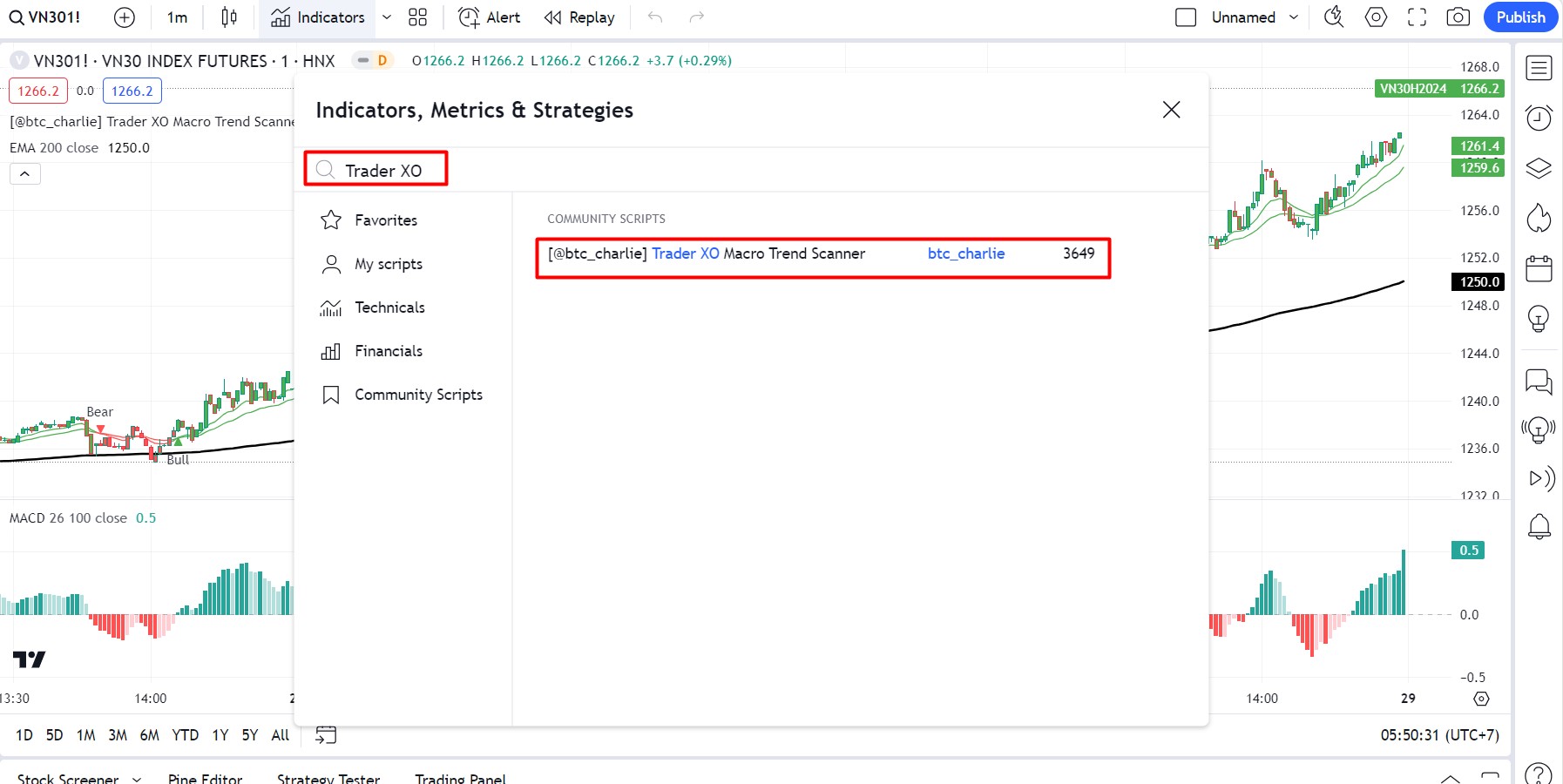
Task: Open the chart settings hexagon icon
Action: pyautogui.click(x=1376, y=17)
